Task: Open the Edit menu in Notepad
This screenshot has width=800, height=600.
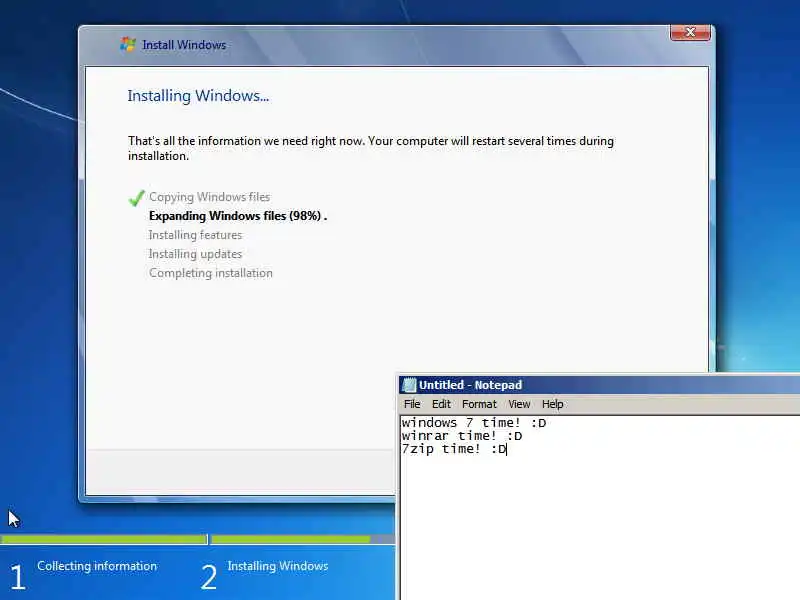Action: pos(441,404)
